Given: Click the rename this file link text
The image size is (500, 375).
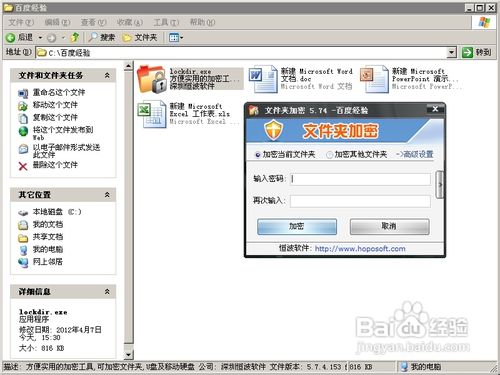Looking at the screenshot, I should tap(59, 93).
